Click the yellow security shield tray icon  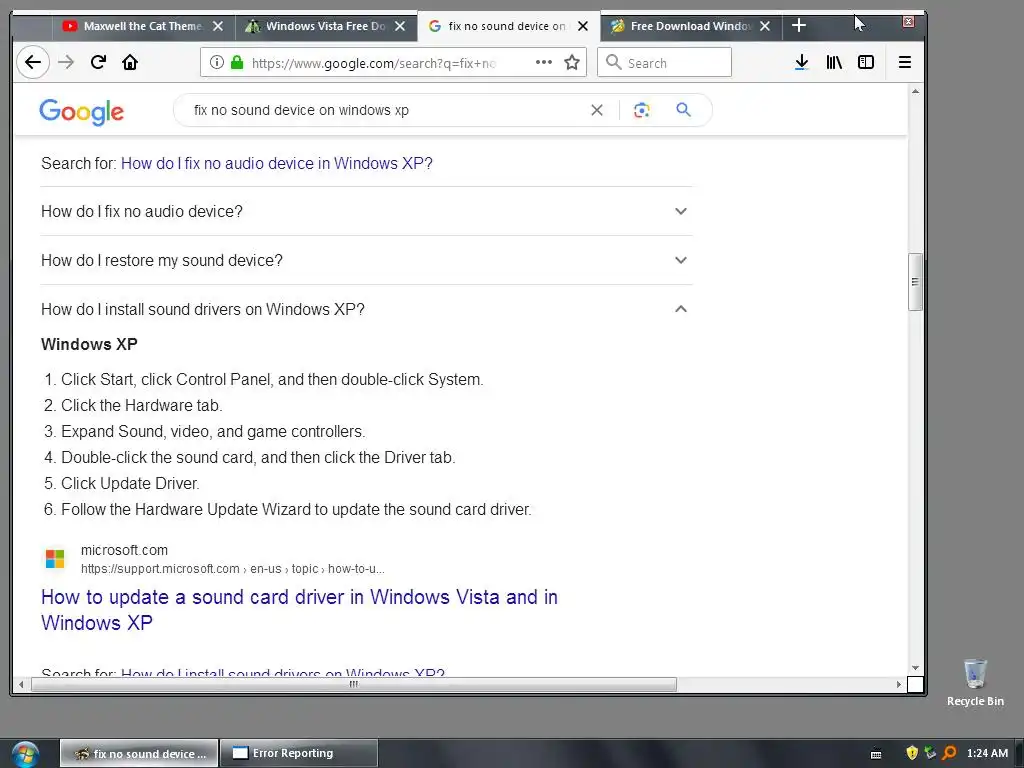pos(912,753)
